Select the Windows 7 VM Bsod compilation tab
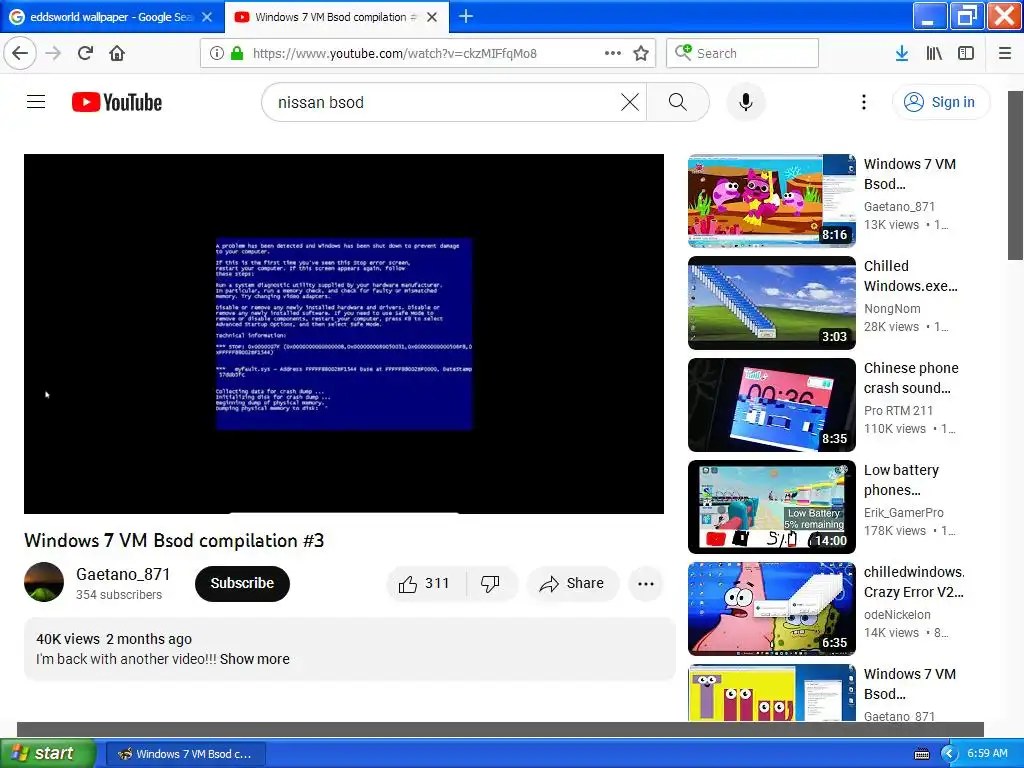 336,17
